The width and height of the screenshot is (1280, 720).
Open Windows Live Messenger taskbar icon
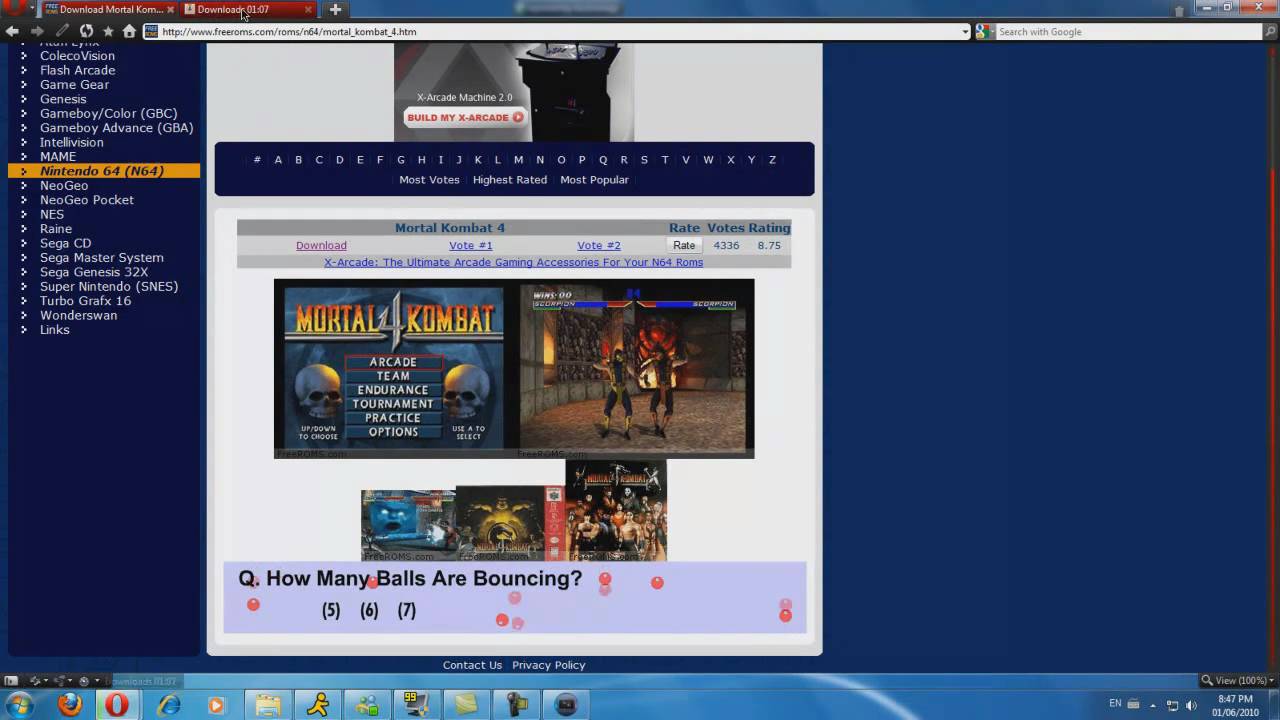tap(367, 705)
